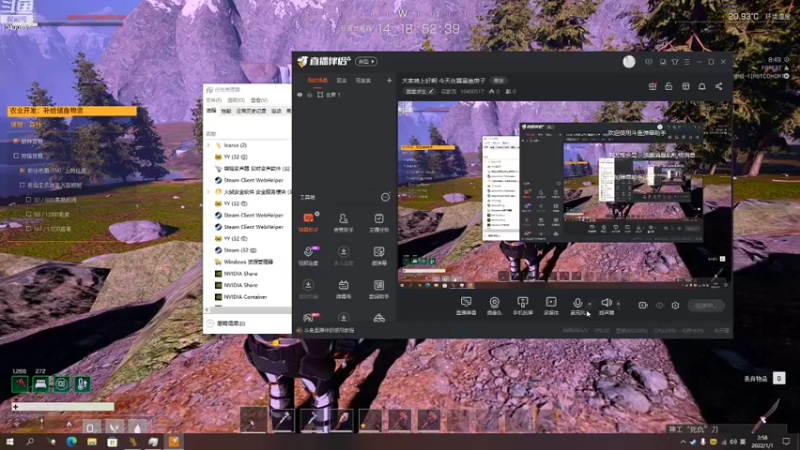Click the speaker icon in streaming bar
This screenshot has height=450, width=800.
coord(606,303)
